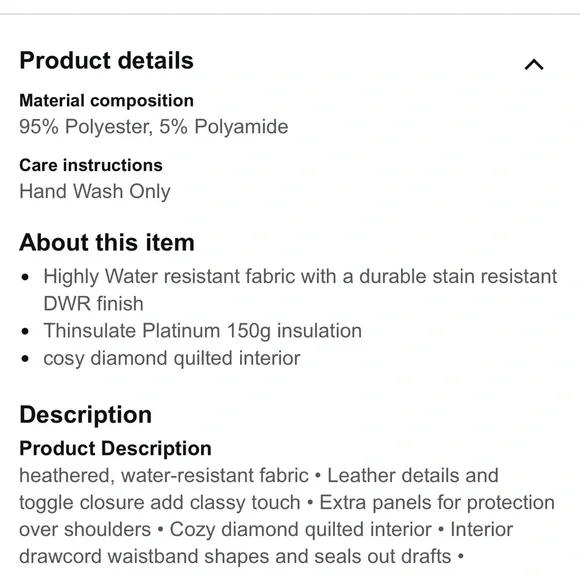The image size is (580, 580).
Task: Click the toggle closure add classy touch text
Action: coord(160,503)
